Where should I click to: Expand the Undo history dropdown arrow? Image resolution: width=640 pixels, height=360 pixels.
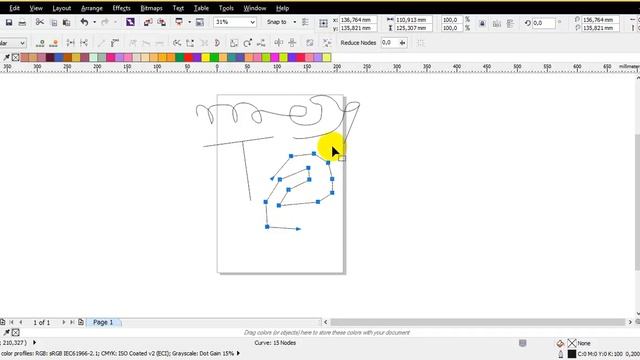tap(94, 22)
